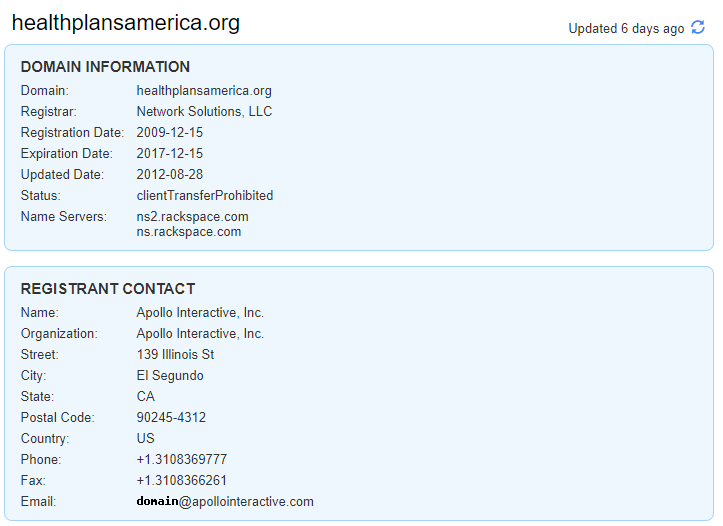Click the phone number +1.3108369777
723x526 pixels.
coord(182,460)
